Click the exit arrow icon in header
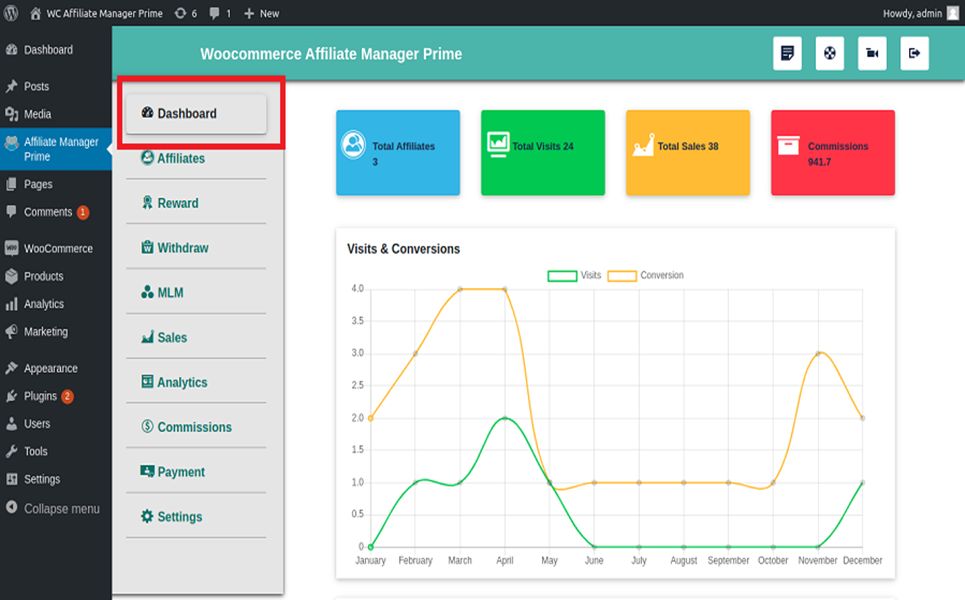The image size is (965, 600). click(914, 54)
